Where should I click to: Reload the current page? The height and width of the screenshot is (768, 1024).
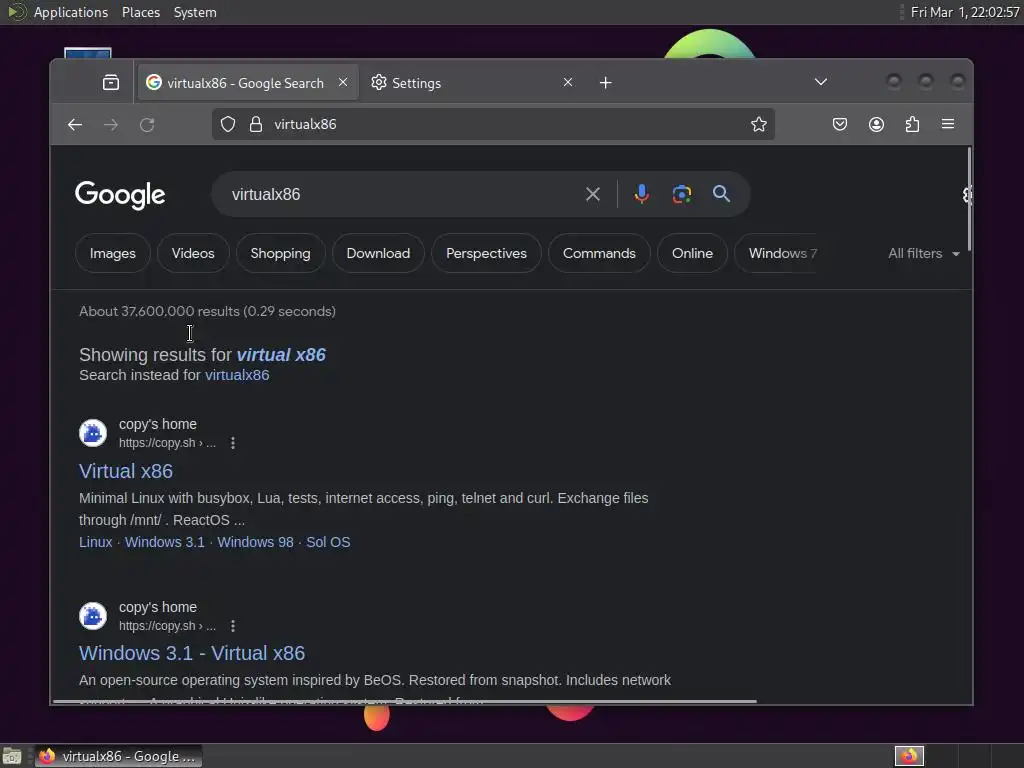click(x=147, y=125)
